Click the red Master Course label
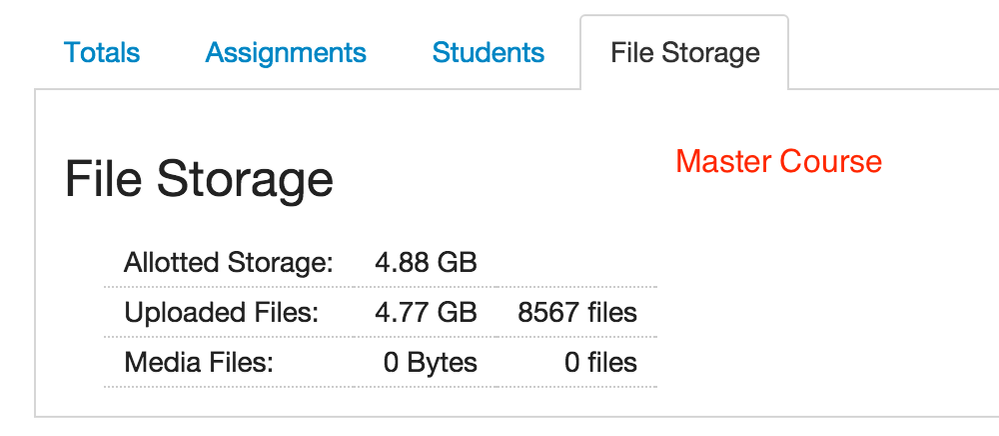 (x=779, y=161)
